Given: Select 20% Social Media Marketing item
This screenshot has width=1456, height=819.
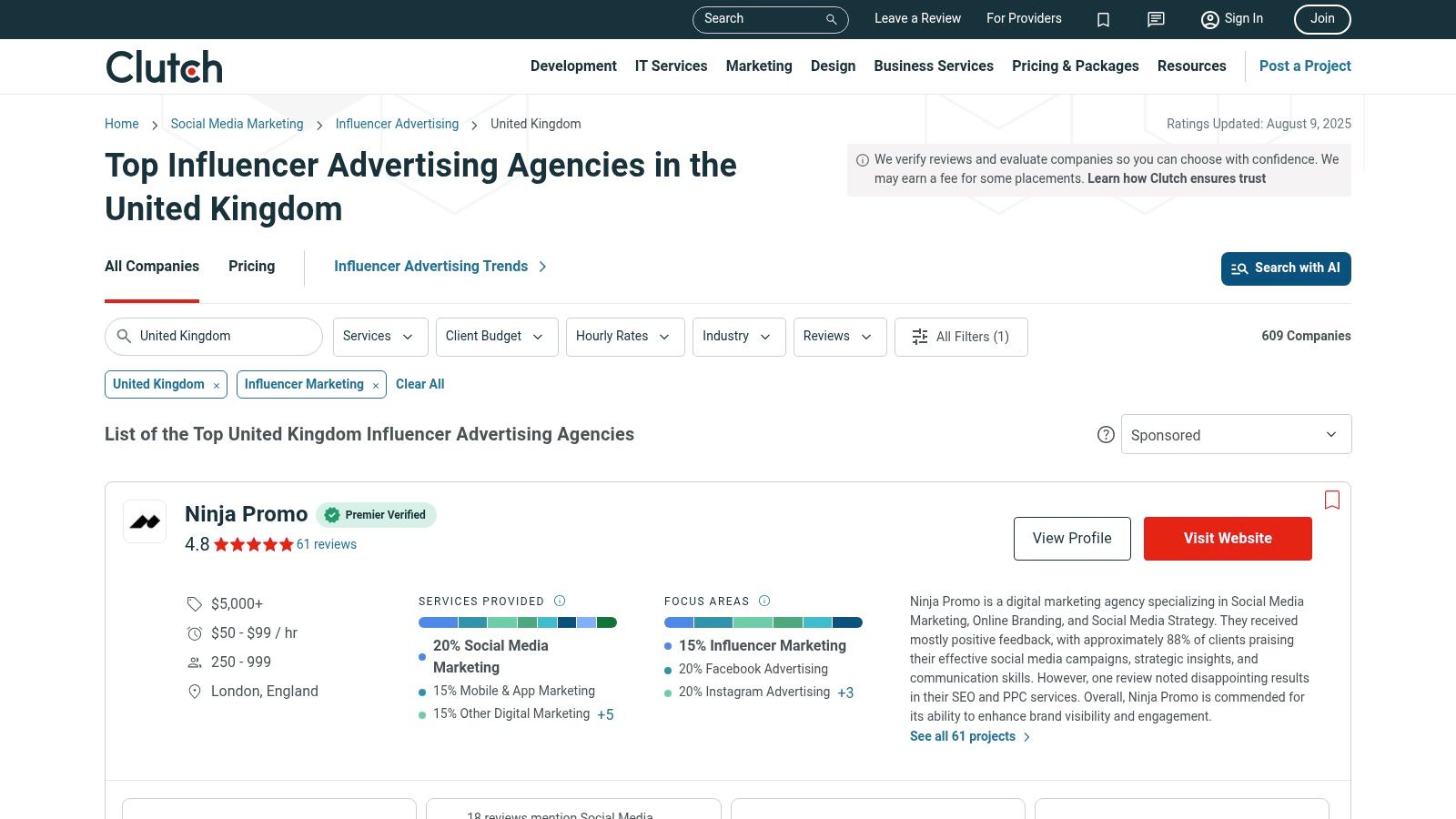Looking at the screenshot, I should tap(490, 656).
